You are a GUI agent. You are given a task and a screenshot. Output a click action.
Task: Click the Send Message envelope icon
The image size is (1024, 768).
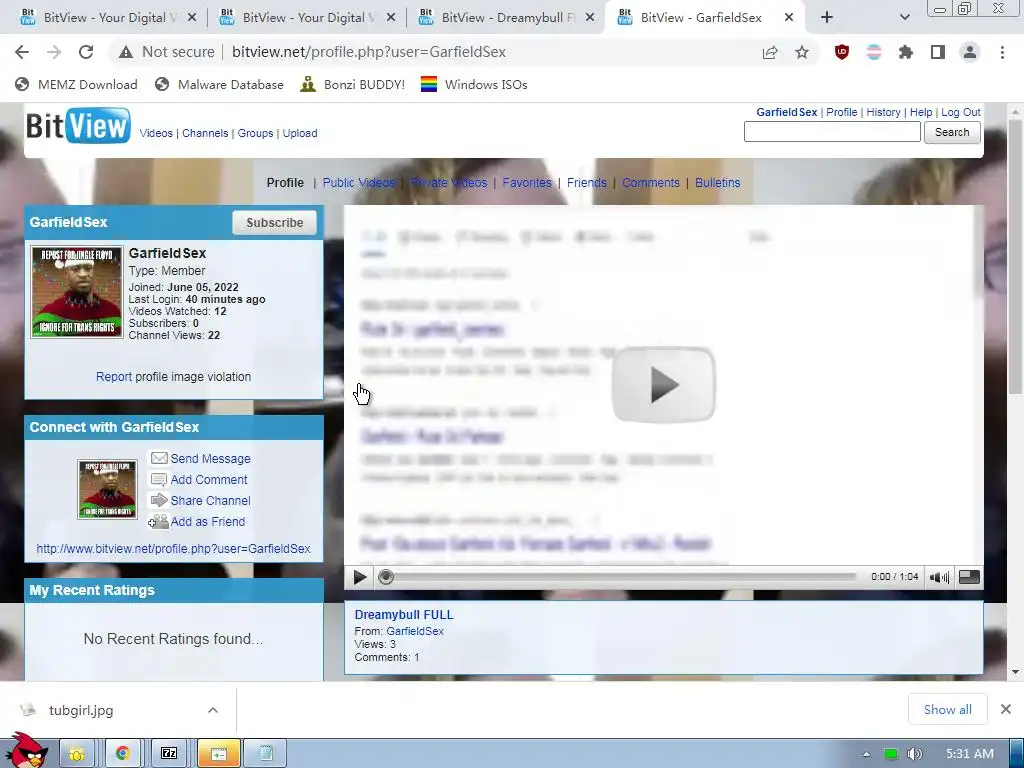tap(159, 458)
